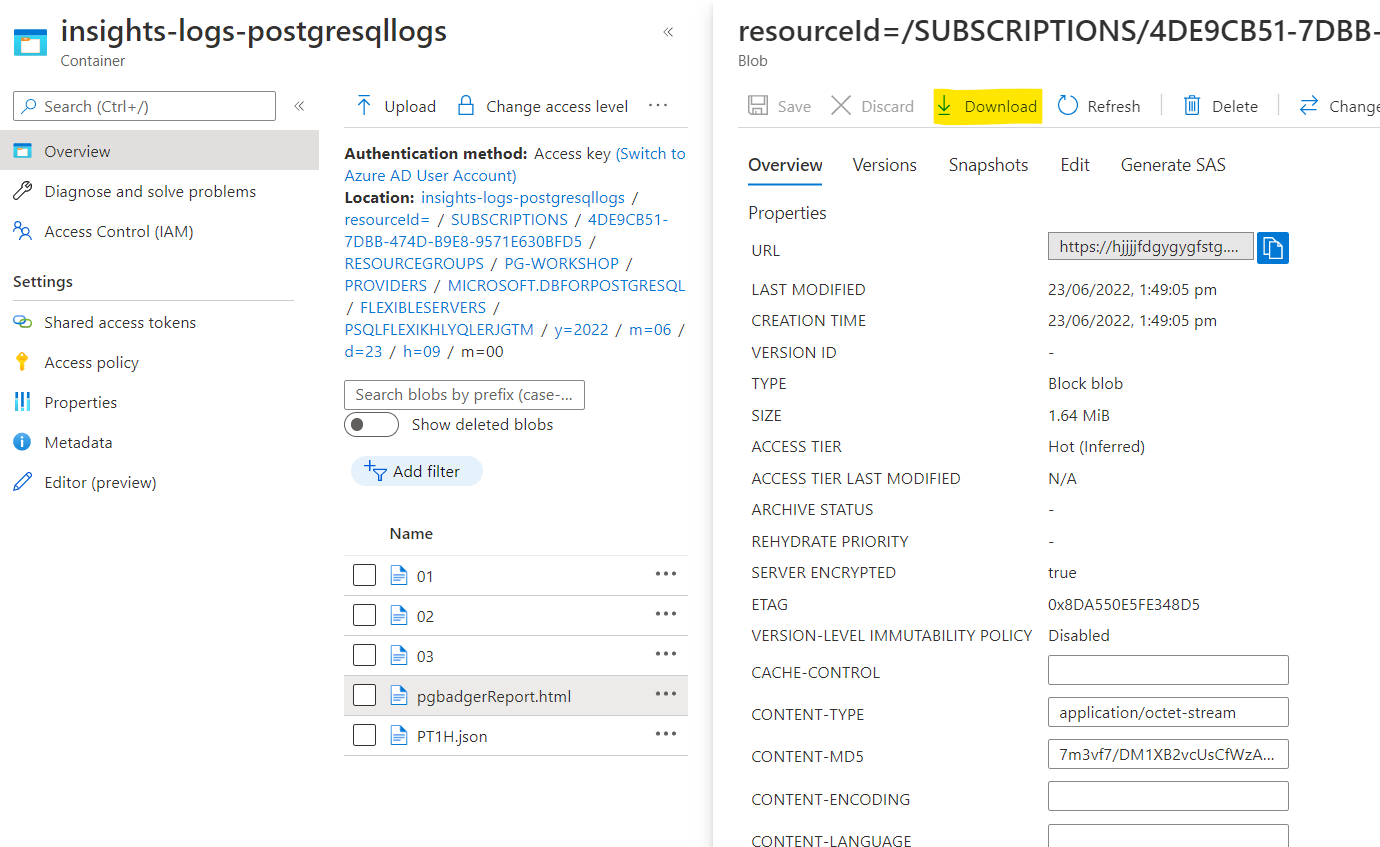Click the Search blobs by prefix field
This screenshot has height=847, width=1380.
(x=464, y=395)
